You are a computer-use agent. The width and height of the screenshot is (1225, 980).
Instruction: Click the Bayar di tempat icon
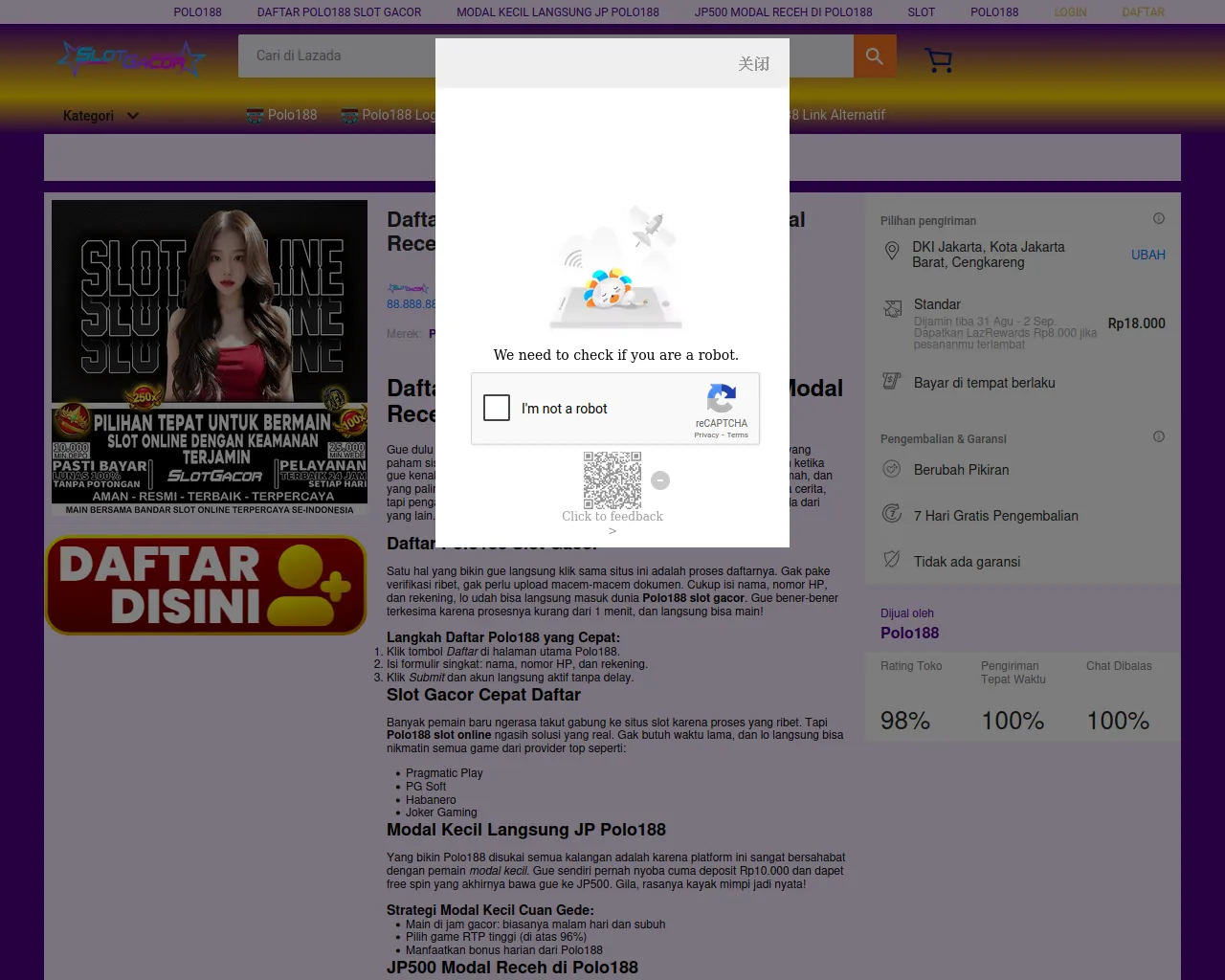click(892, 381)
